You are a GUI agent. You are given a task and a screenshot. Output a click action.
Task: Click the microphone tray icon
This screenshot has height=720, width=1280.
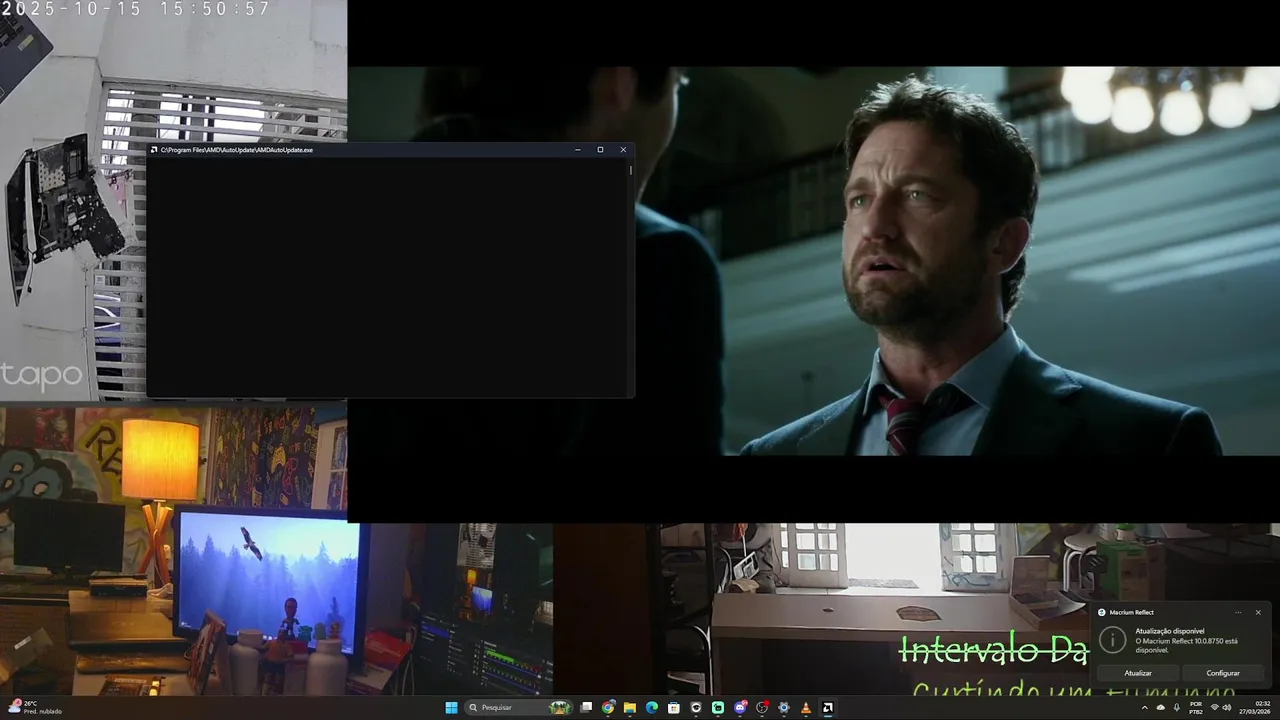1177,708
